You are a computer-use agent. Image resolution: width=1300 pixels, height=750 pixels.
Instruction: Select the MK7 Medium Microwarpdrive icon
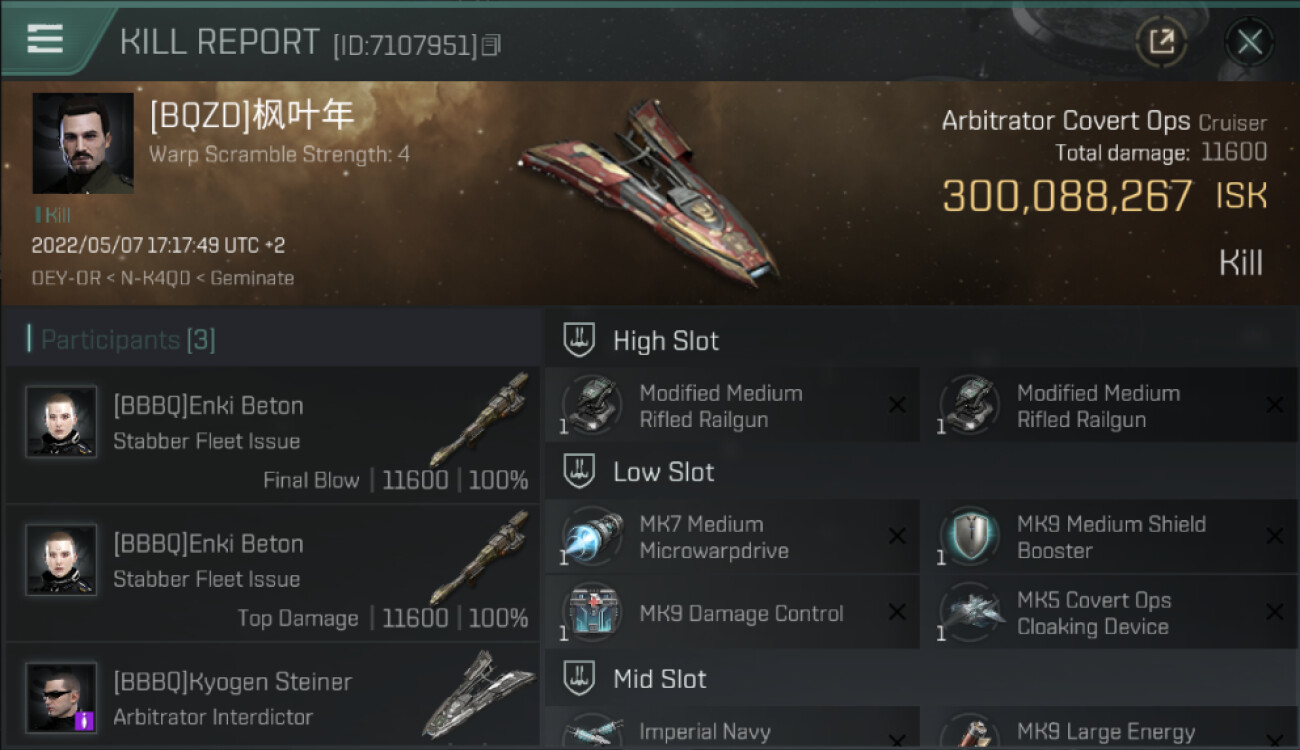[x=592, y=537]
